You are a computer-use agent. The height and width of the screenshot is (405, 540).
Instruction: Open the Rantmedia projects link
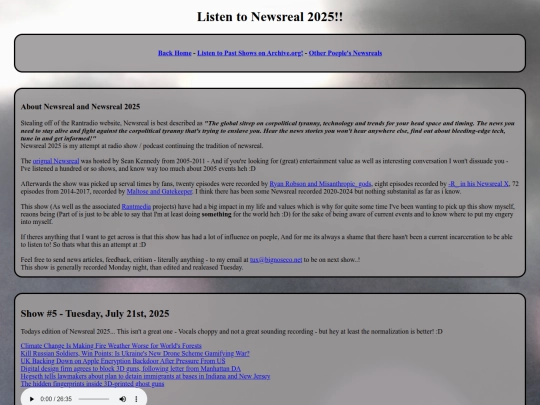tap(136, 207)
